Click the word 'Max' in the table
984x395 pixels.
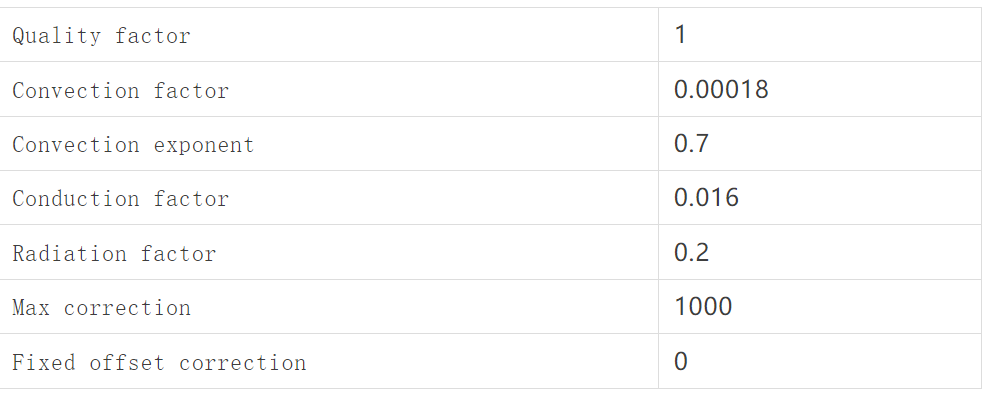pyautogui.click(x=31, y=308)
